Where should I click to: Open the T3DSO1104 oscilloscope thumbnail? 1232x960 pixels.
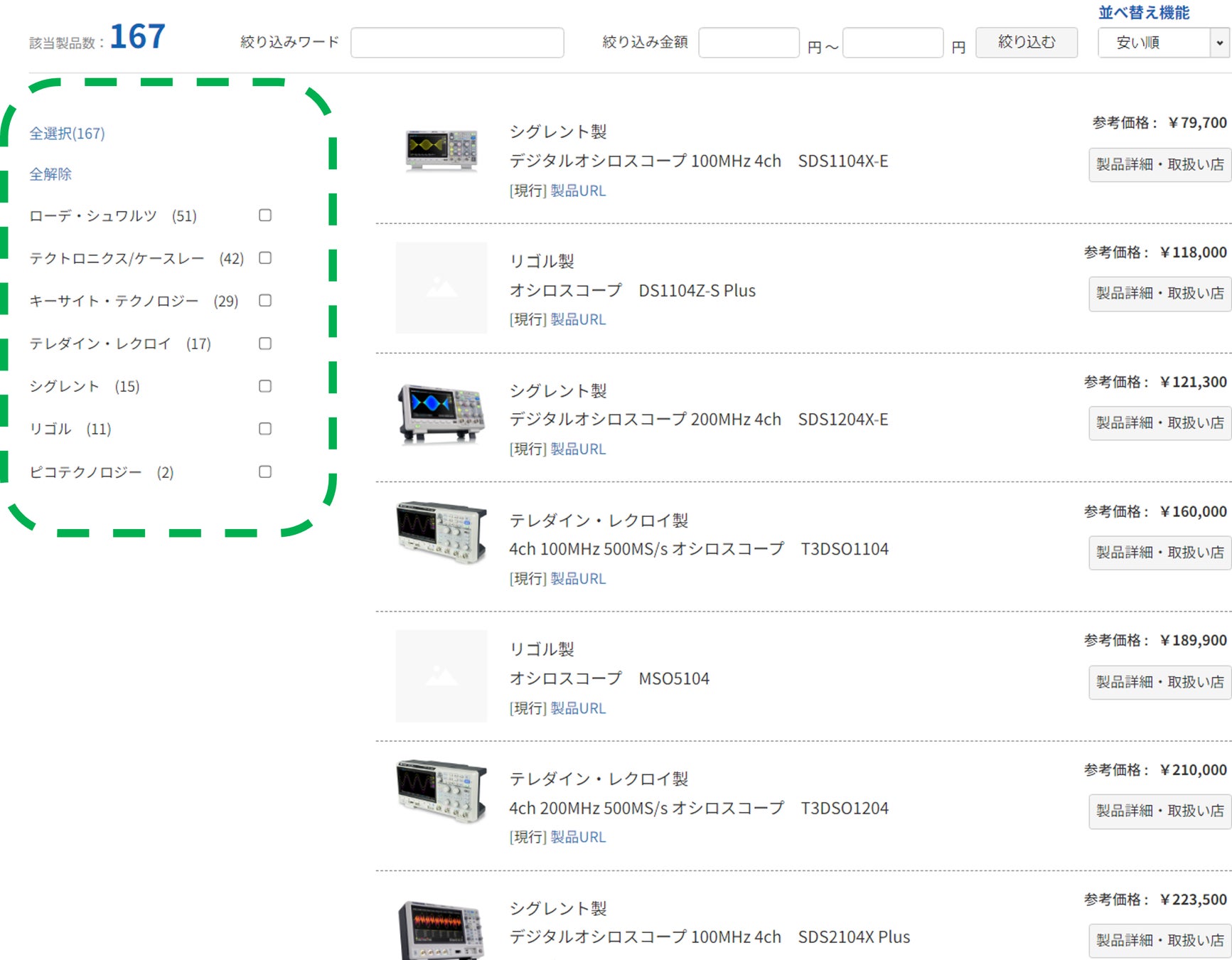(x=441, y=533)
